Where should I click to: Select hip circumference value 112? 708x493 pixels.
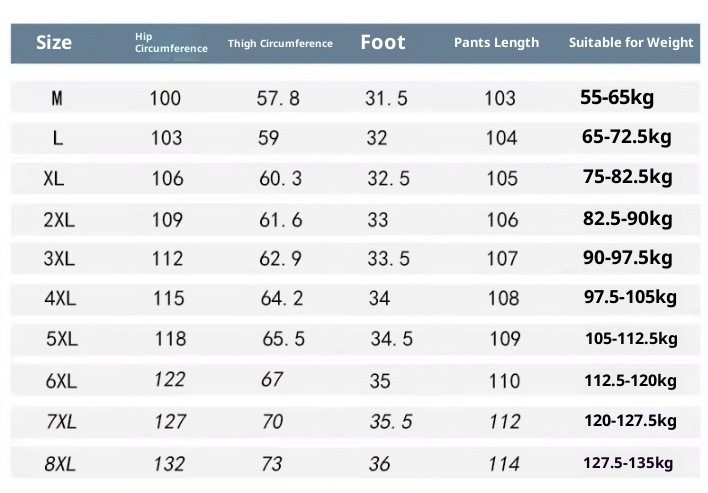[167, 259]
